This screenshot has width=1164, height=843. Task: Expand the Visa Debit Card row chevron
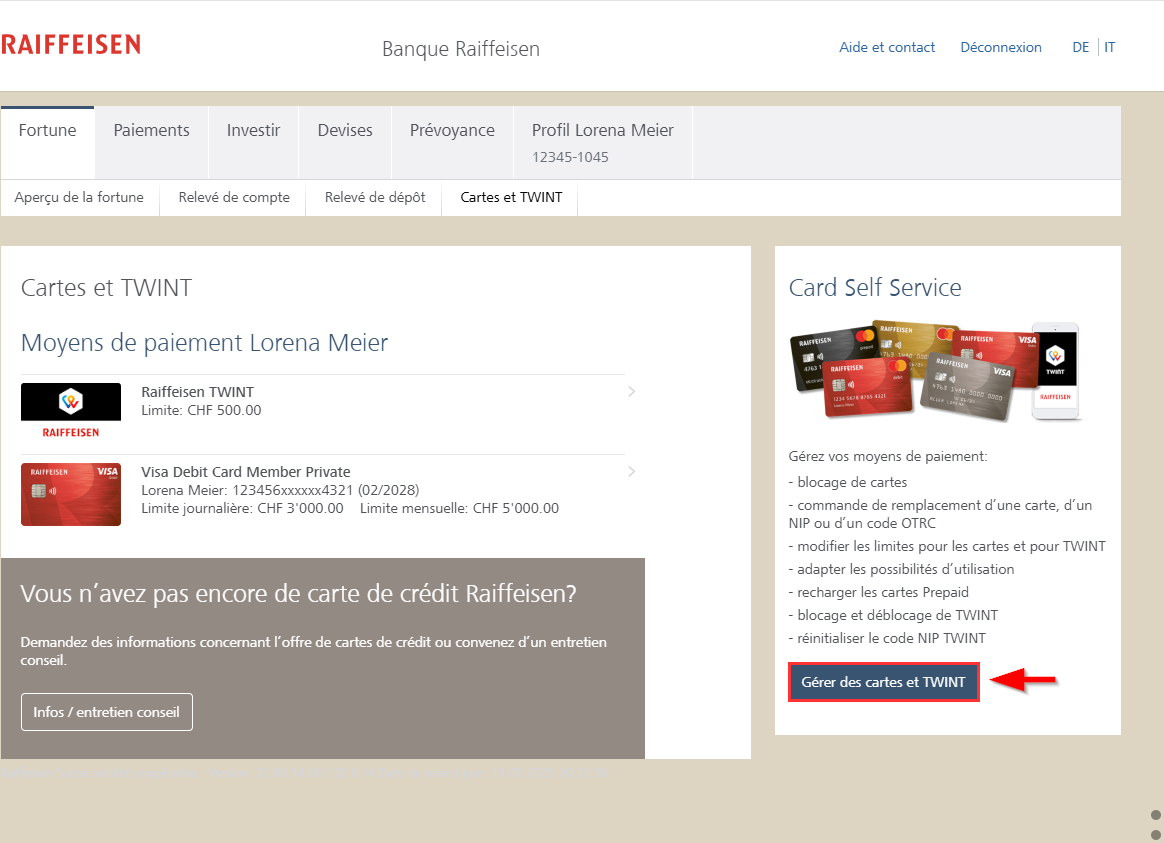631,471
